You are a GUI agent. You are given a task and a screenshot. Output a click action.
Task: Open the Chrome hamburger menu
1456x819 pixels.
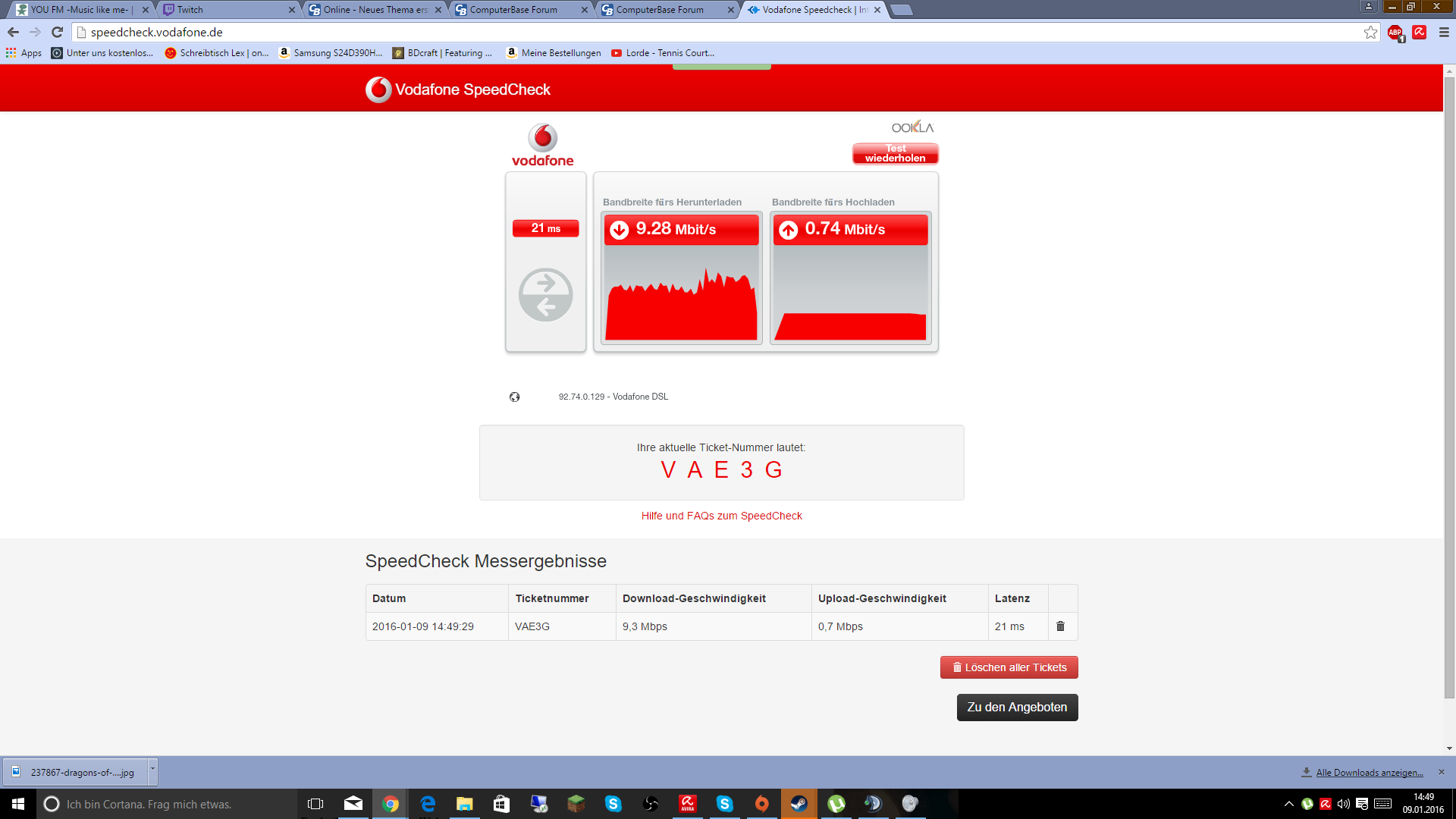tap(1444, 32)
